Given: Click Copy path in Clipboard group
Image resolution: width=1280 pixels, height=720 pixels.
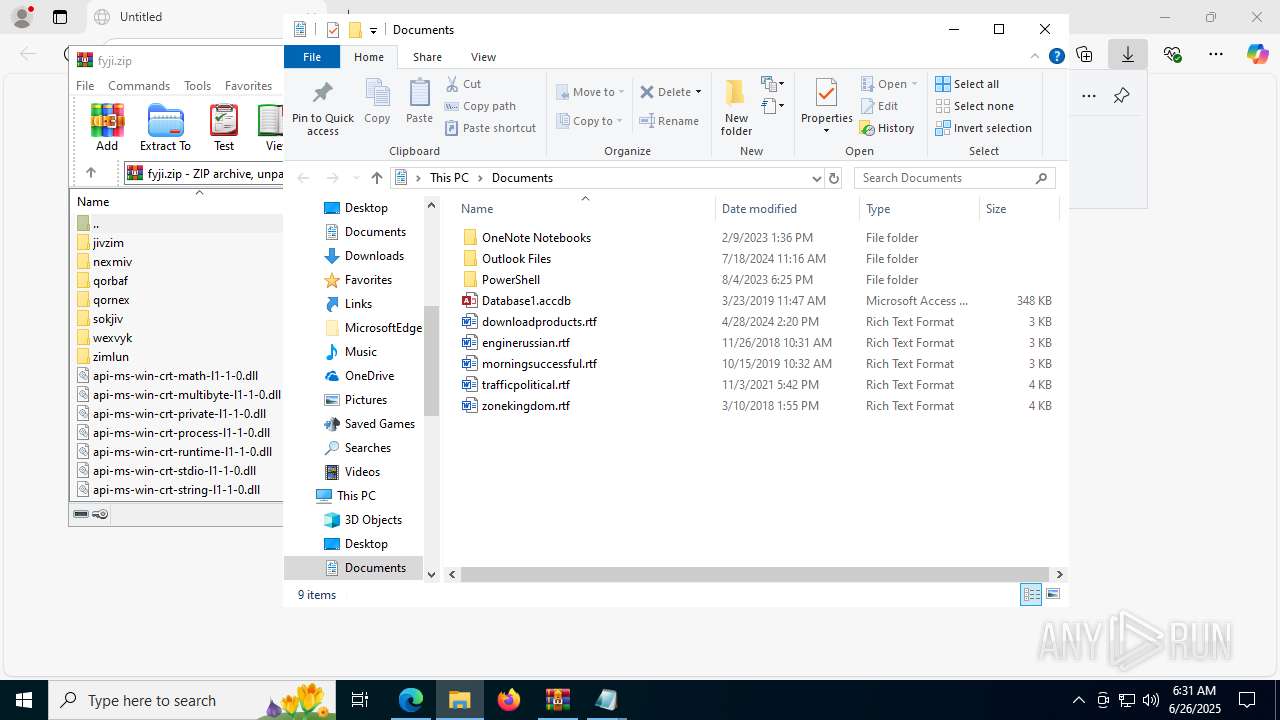Looking at the screenshot, I should pos(480,106).
